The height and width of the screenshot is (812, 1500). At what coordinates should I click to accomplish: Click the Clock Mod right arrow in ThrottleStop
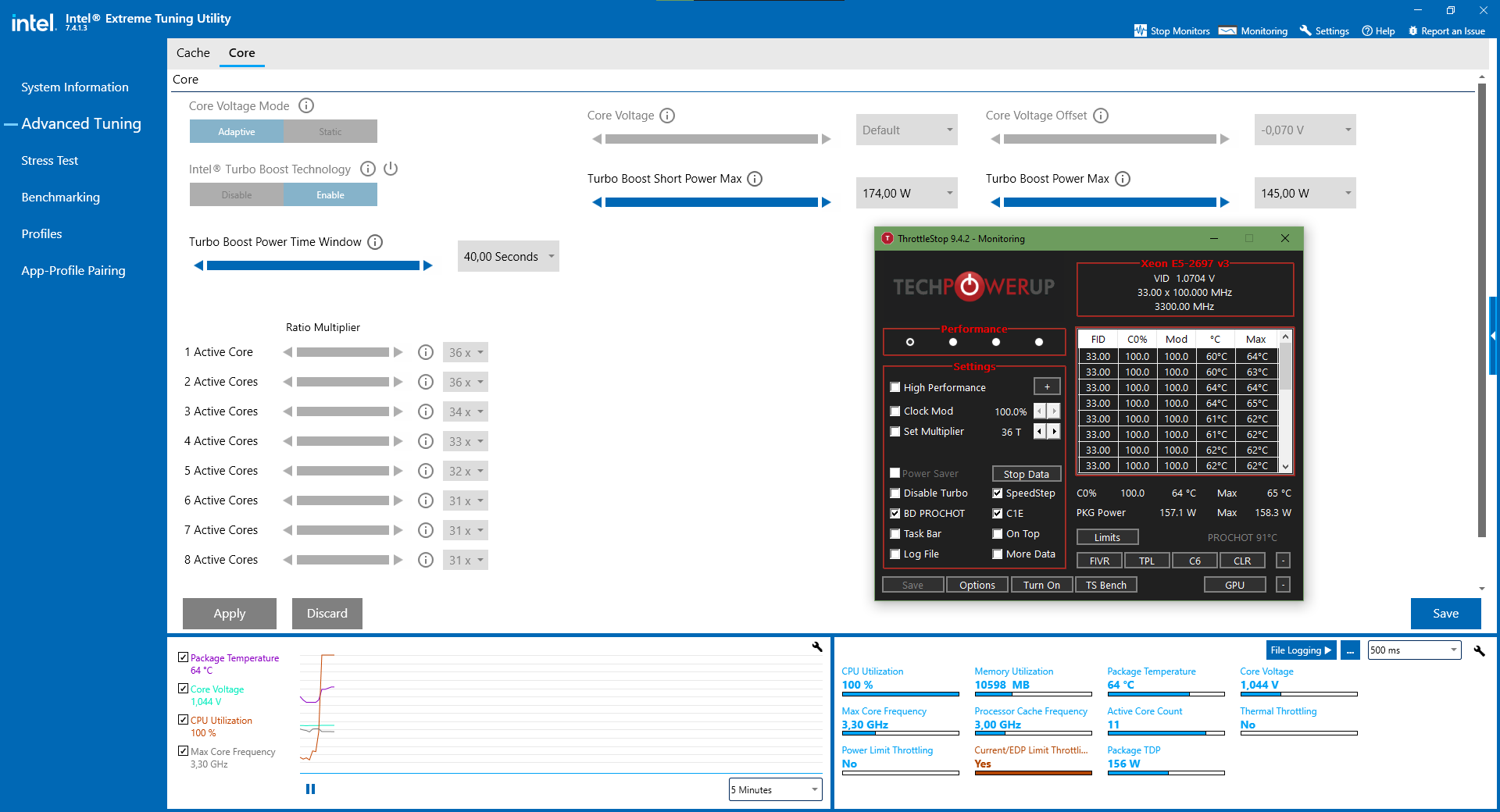pyautogui.click(x=1054, y=411)
